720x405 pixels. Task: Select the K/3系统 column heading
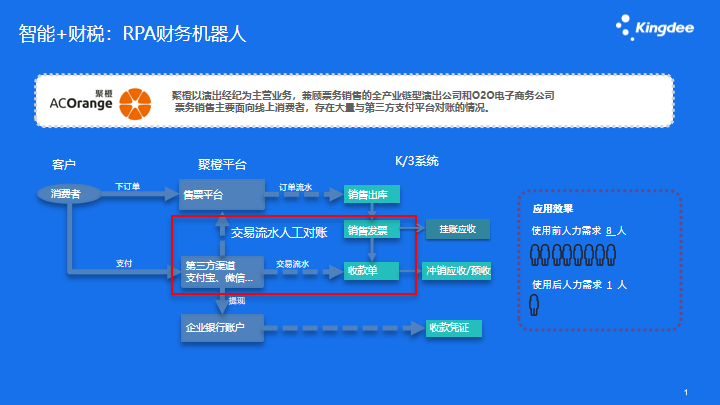(x=417, y=161)
